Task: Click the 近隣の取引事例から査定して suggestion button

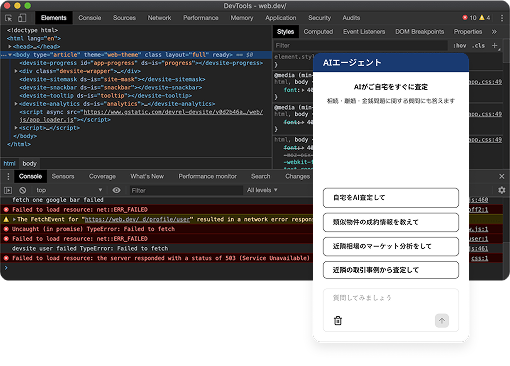Action: 391,270
